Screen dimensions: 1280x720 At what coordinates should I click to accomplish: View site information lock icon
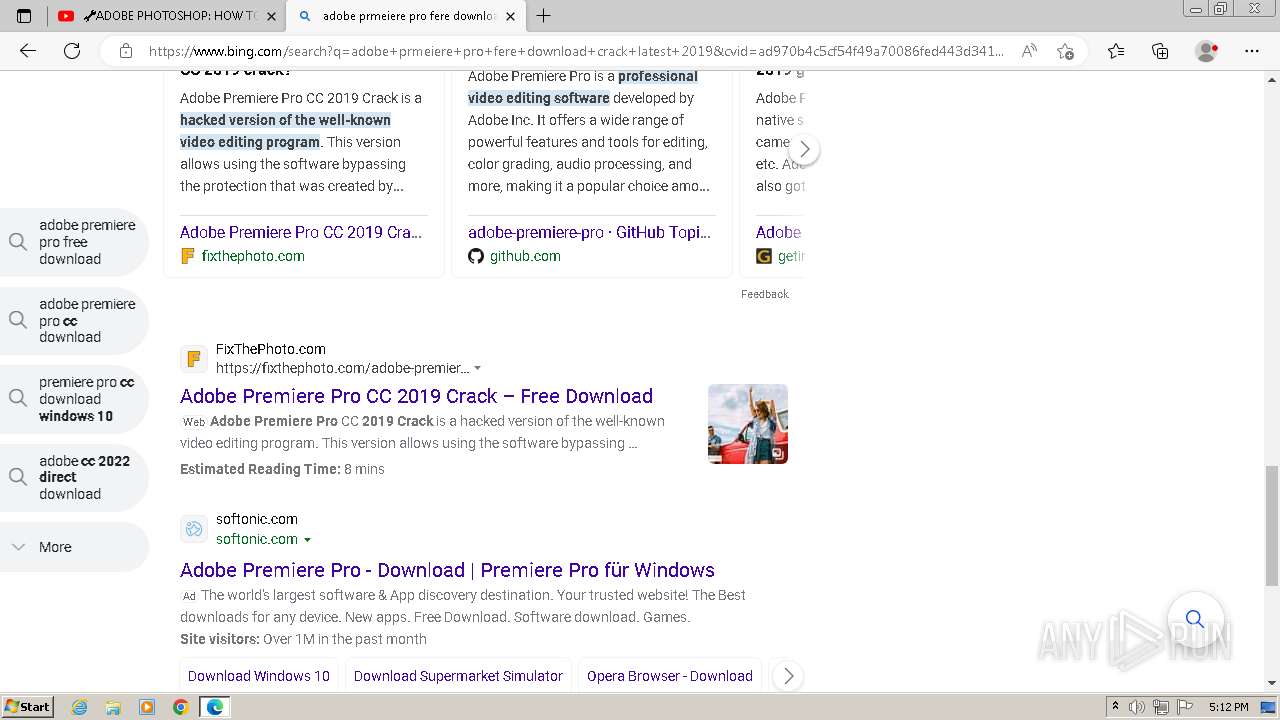coord(125,51)
